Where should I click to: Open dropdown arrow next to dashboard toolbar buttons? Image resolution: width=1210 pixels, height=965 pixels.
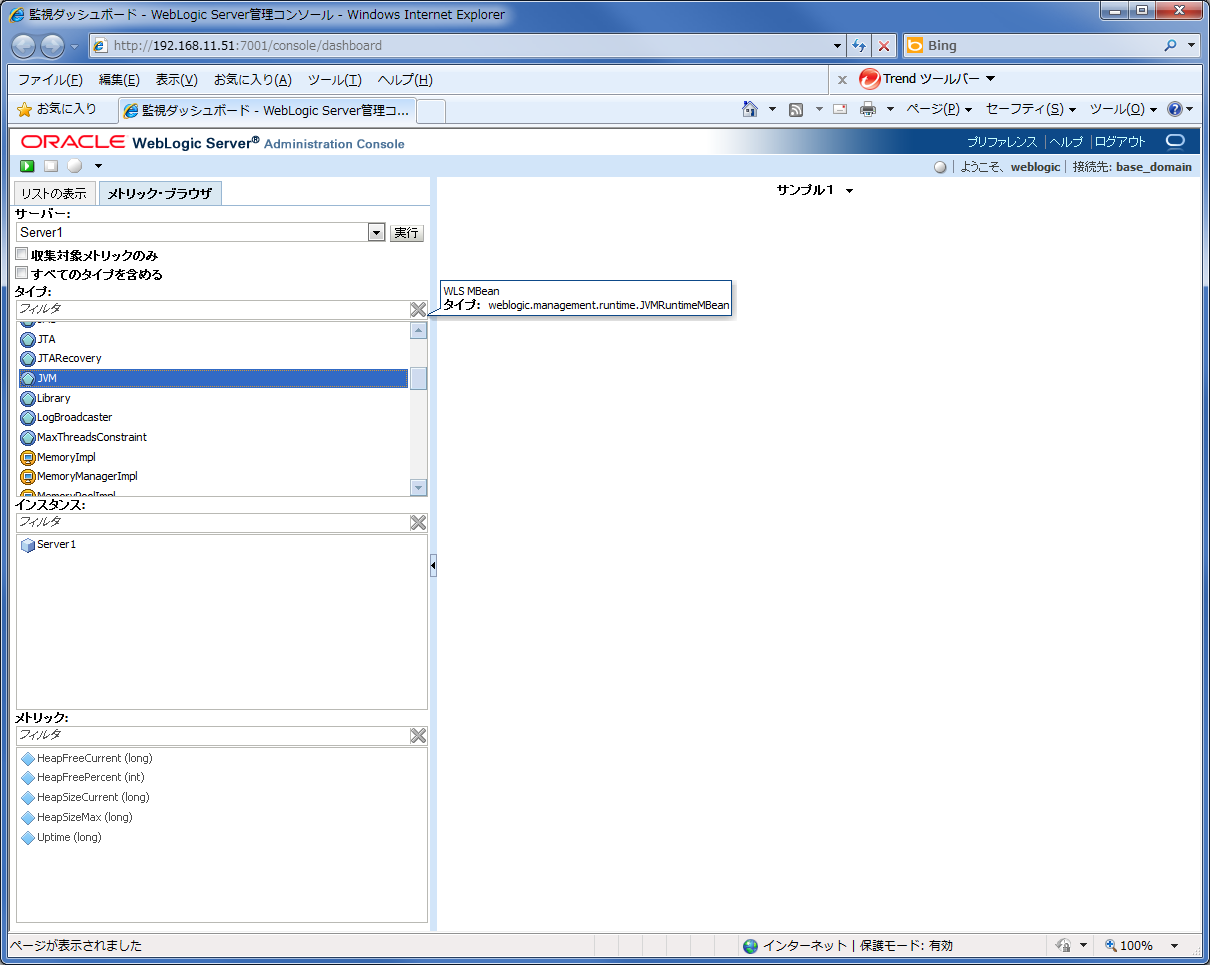[x=98, y=166]
